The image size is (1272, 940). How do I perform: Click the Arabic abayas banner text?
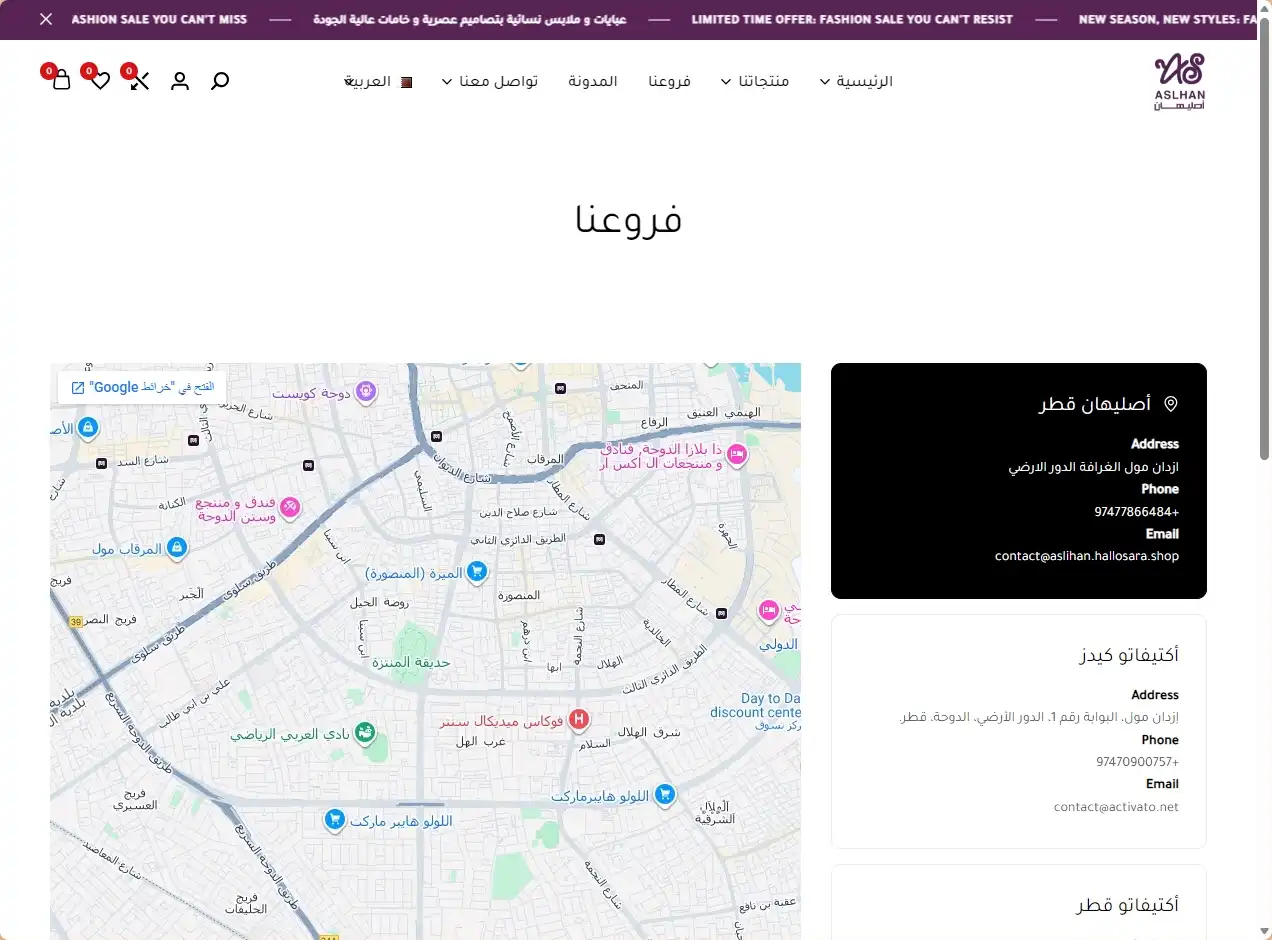(x=469, y=19)
